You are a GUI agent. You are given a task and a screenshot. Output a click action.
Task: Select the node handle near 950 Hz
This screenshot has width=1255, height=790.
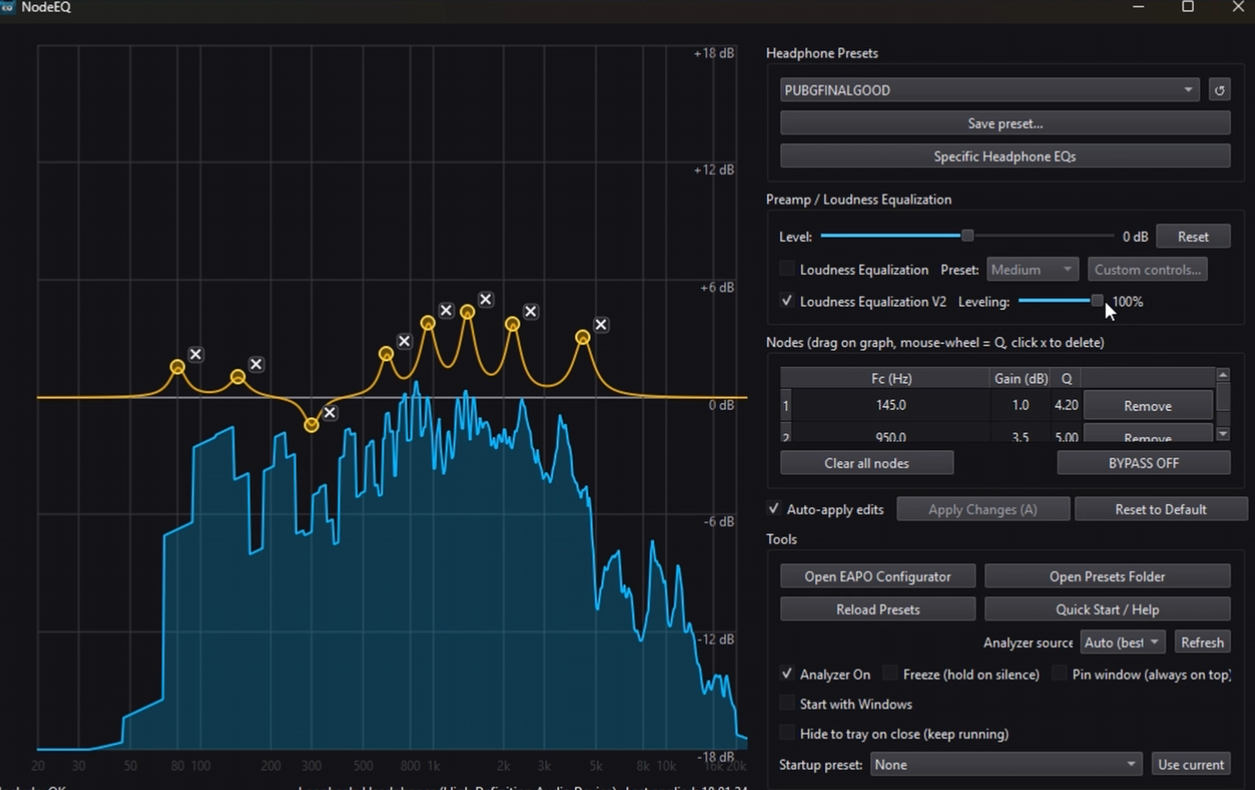[428, 323]
